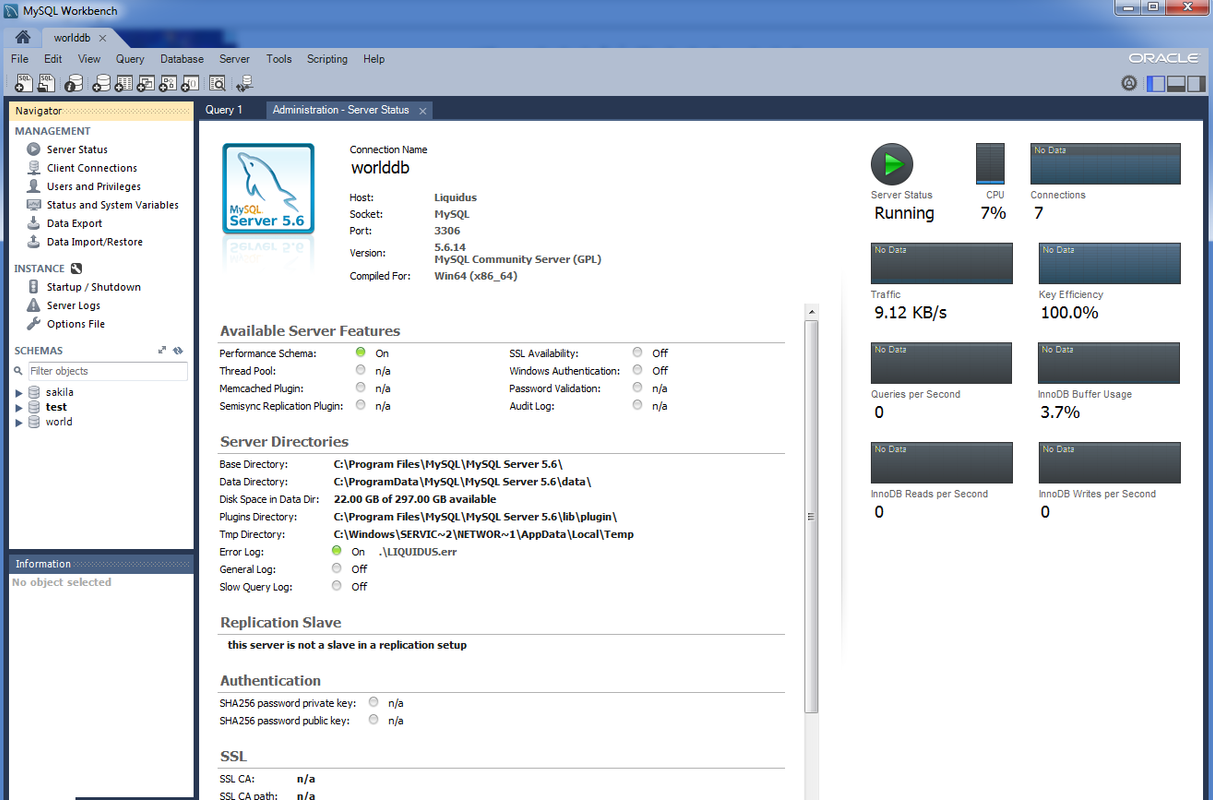The height and width of the screenshot is (800, 1213).
Task: Click the Server Logs warning icon
Action: (x=34, y=305)
